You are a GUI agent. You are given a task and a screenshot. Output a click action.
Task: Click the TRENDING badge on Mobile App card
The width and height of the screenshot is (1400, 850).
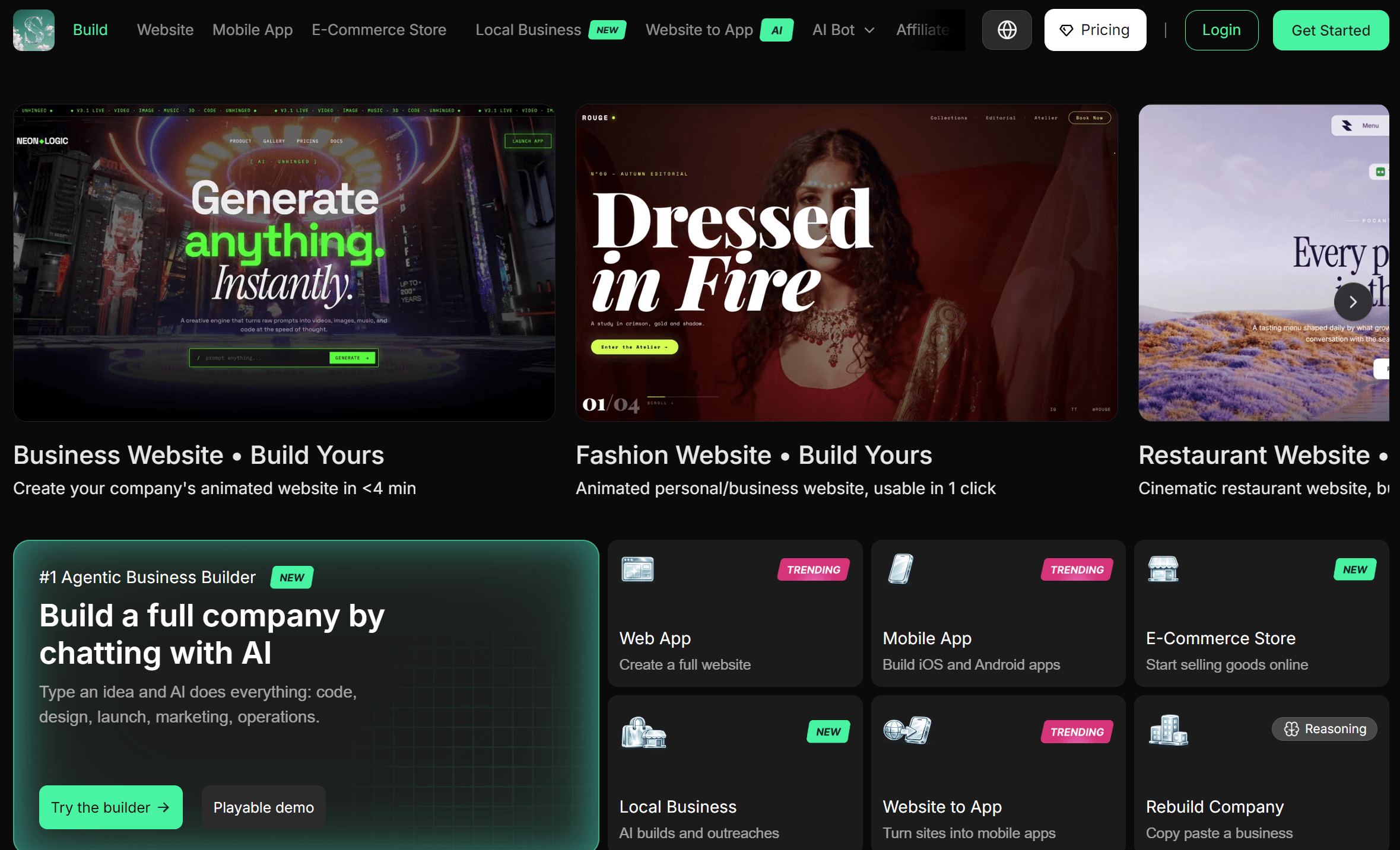(1077, 569)
